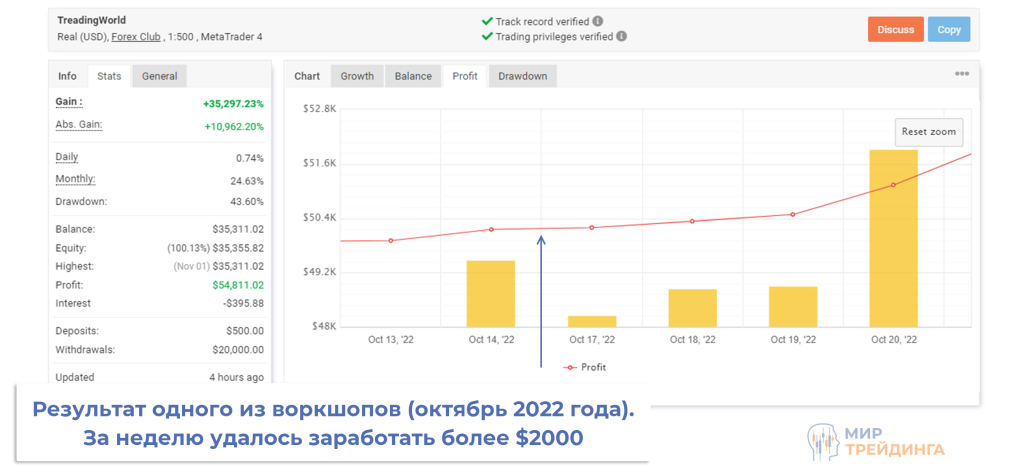Click info icon beside Trading privileges verified
The width and height of the screenshot is (1024, 473).
coord(622,37)
